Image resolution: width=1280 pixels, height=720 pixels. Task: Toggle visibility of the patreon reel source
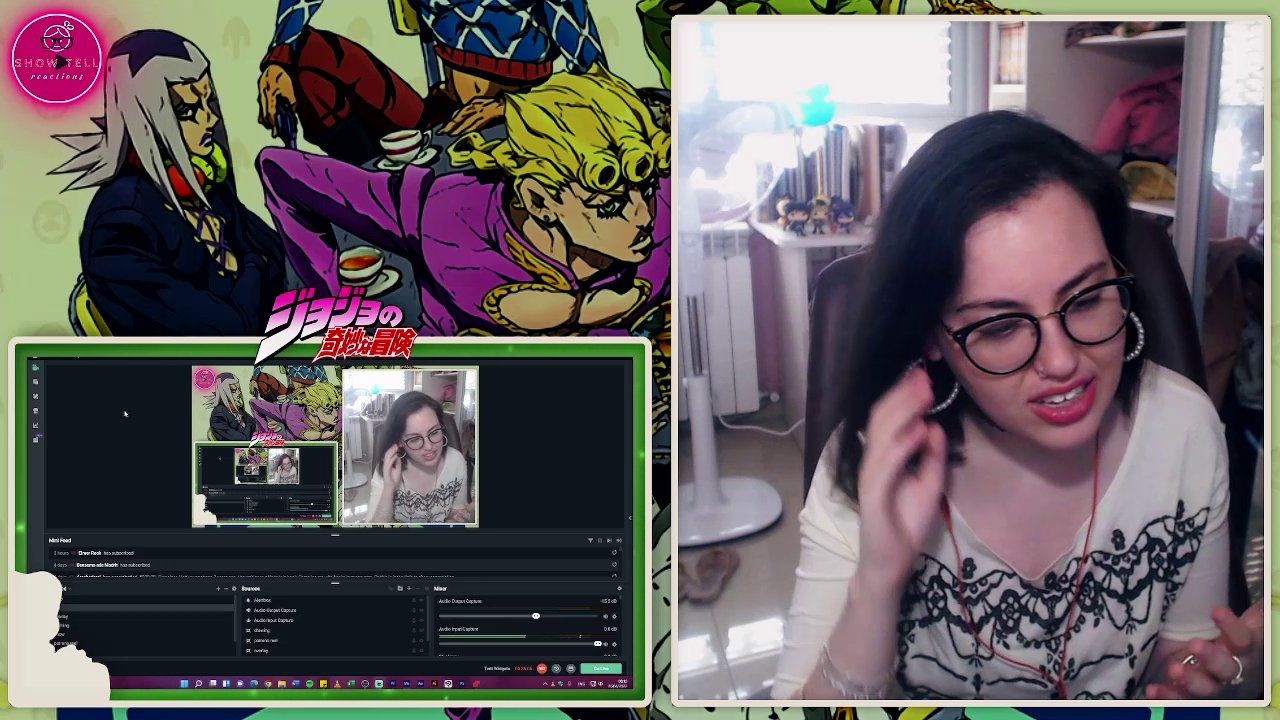tap(421, 640)
